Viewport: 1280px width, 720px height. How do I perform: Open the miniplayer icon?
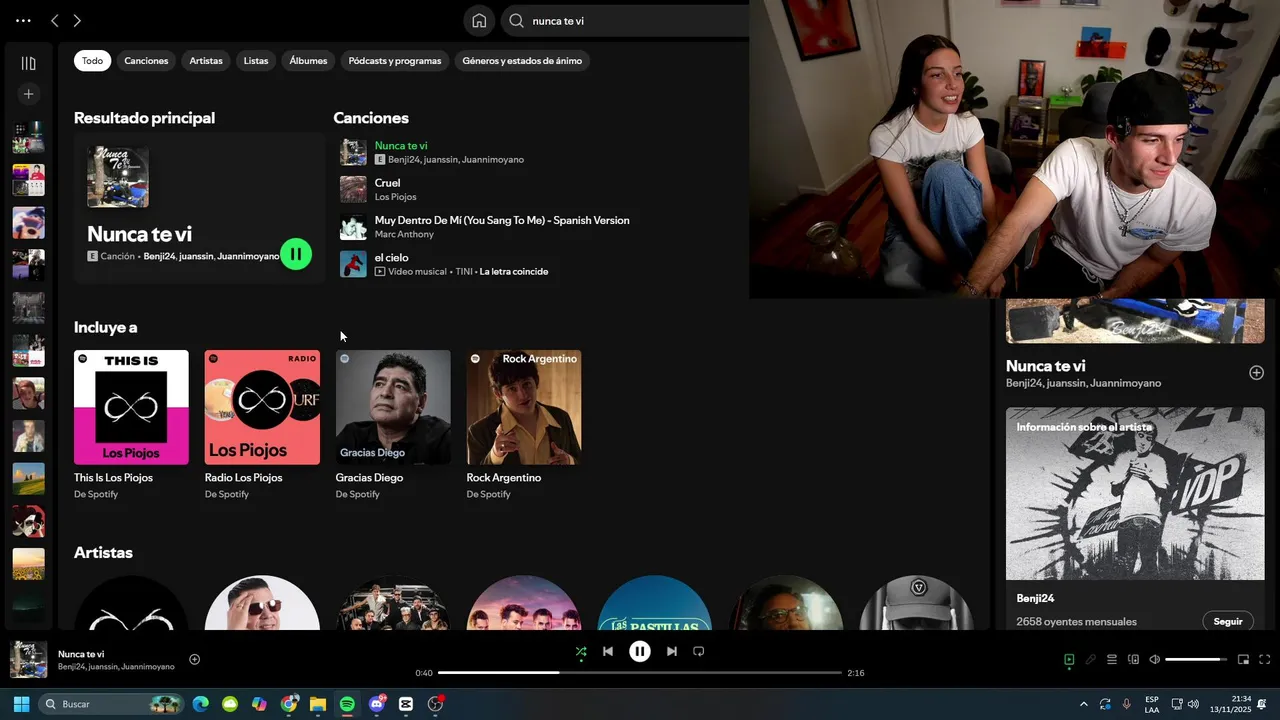tap(1243, 659)
